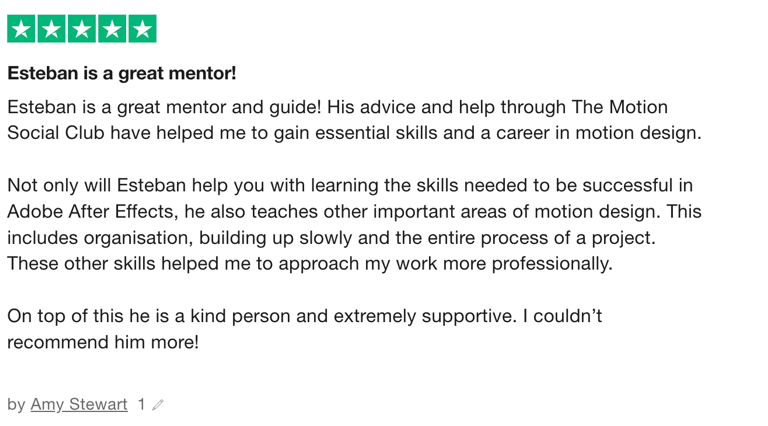Image resolution: width=768 pixels, height=426 pixels.
Task: Select the fifth rating star
Action: (x=143, y=29)
